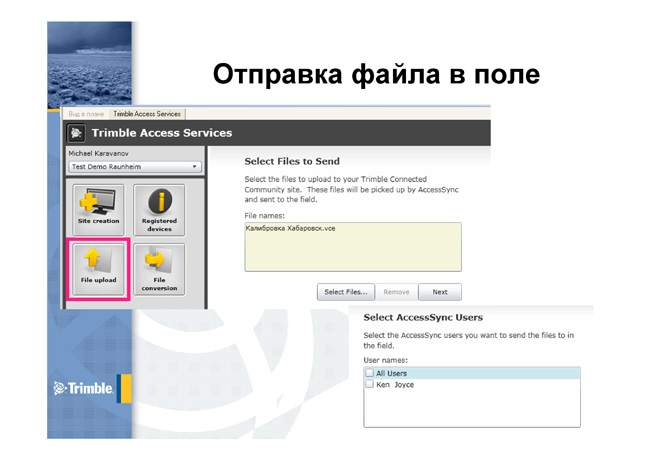Click the Select Files... button
Viewport: 650px width, 460px height.
(346, 292)
